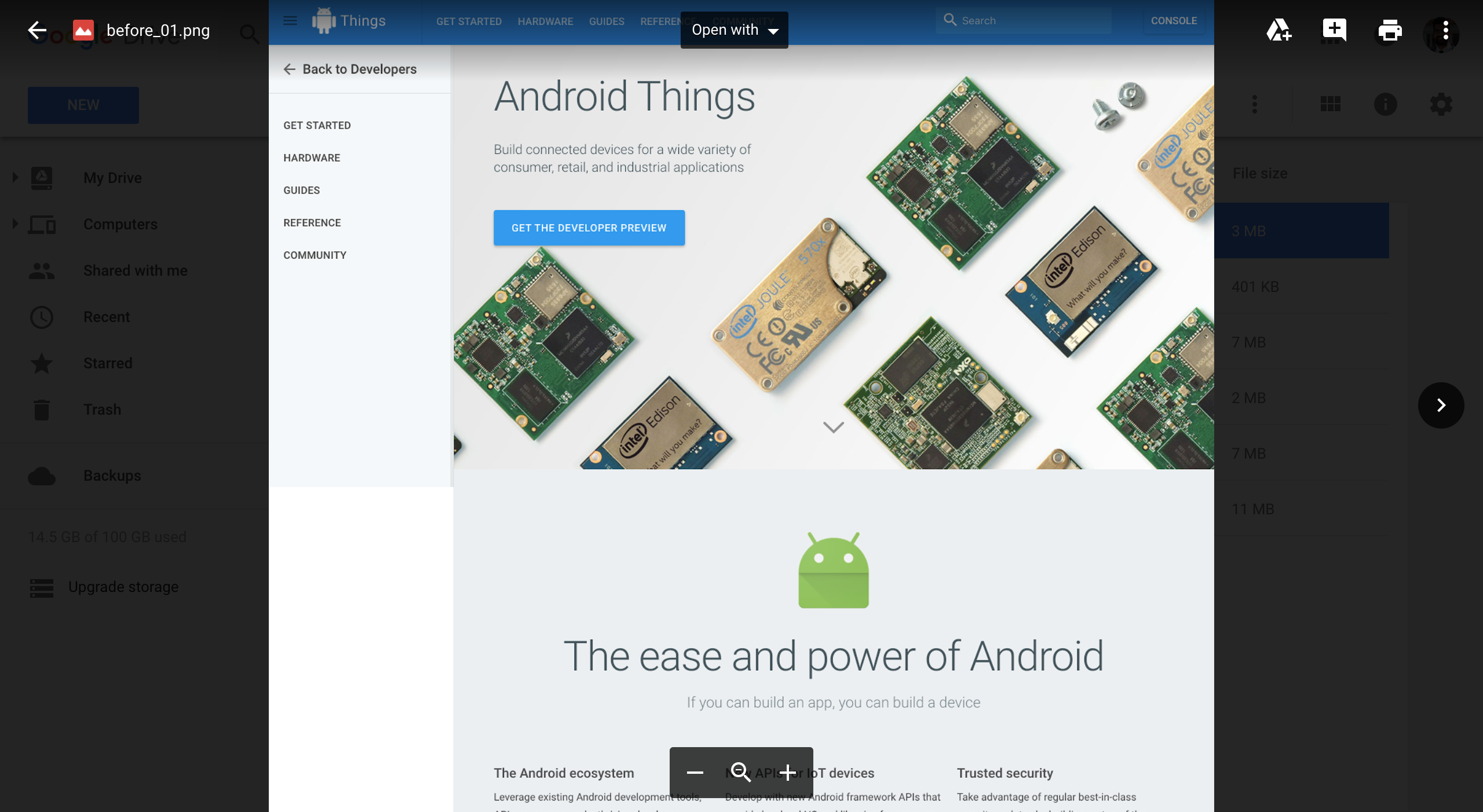This screenshot has width=1483, height=812.
Task: Click the Trash bin icon
Action: tap(42, 409)
